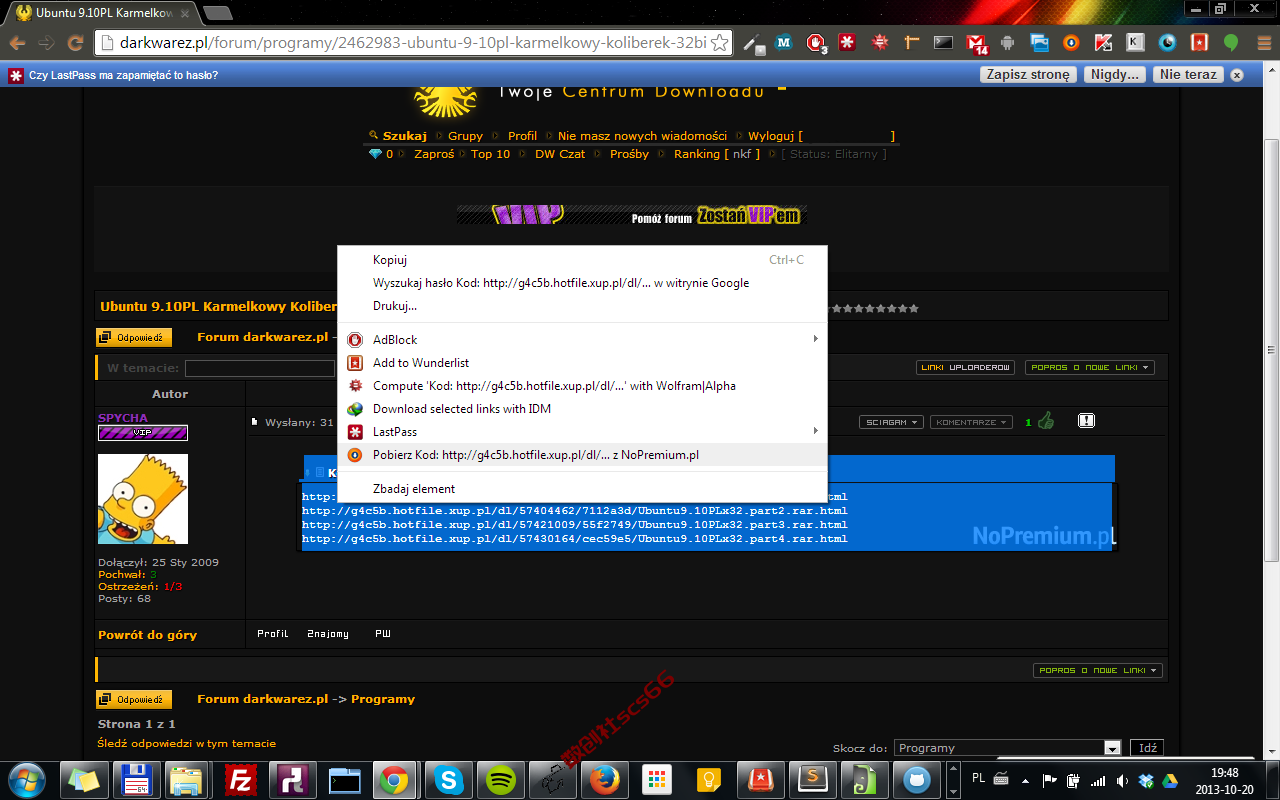Screen dimensions: 1280x800
Task: Click the Chrome forward arrow
Action: tap(46, 43)
